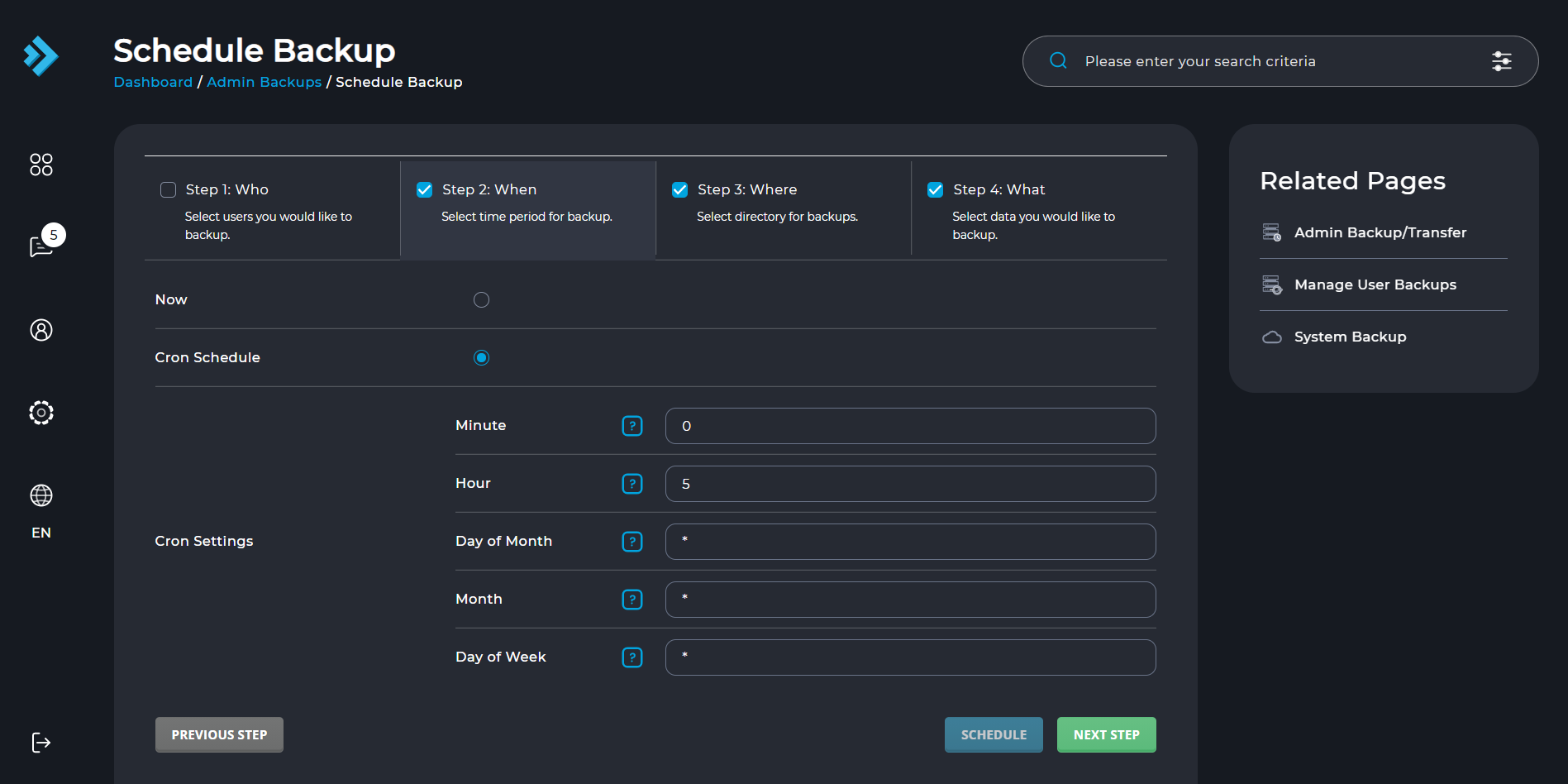Toggle the Step 3: Where checkbox
Screen dimensions: 1568x784
tap(680, 190)
